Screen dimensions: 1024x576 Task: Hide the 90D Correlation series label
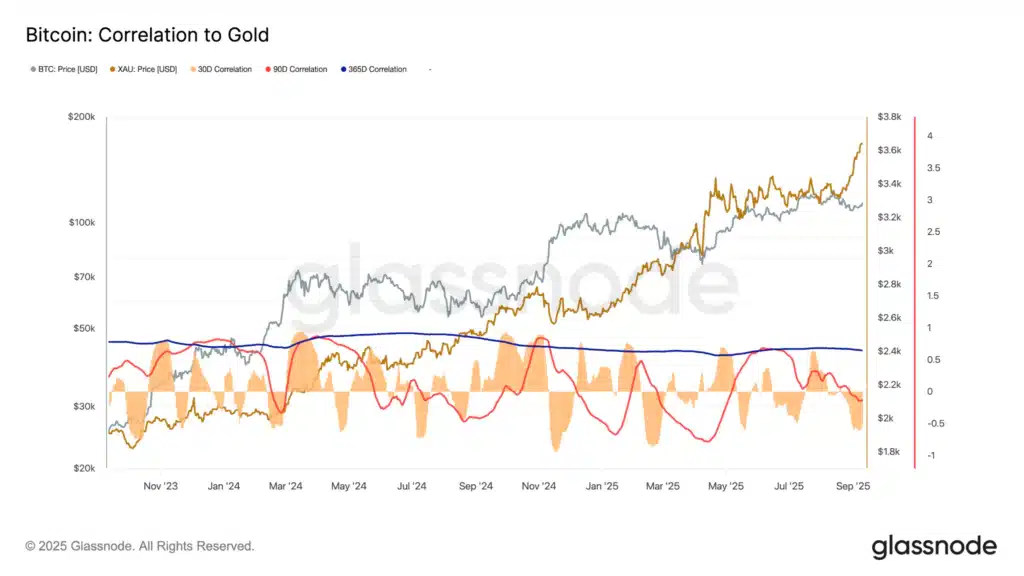pos(300,69)
